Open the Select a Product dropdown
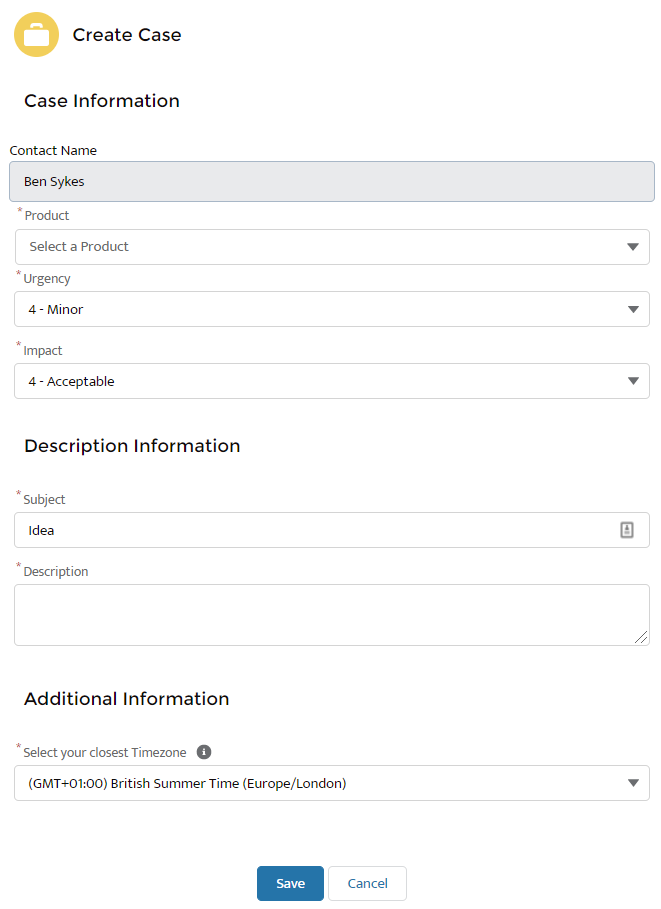Viewport: 661px width, 909px height. (x=332, y=247)
